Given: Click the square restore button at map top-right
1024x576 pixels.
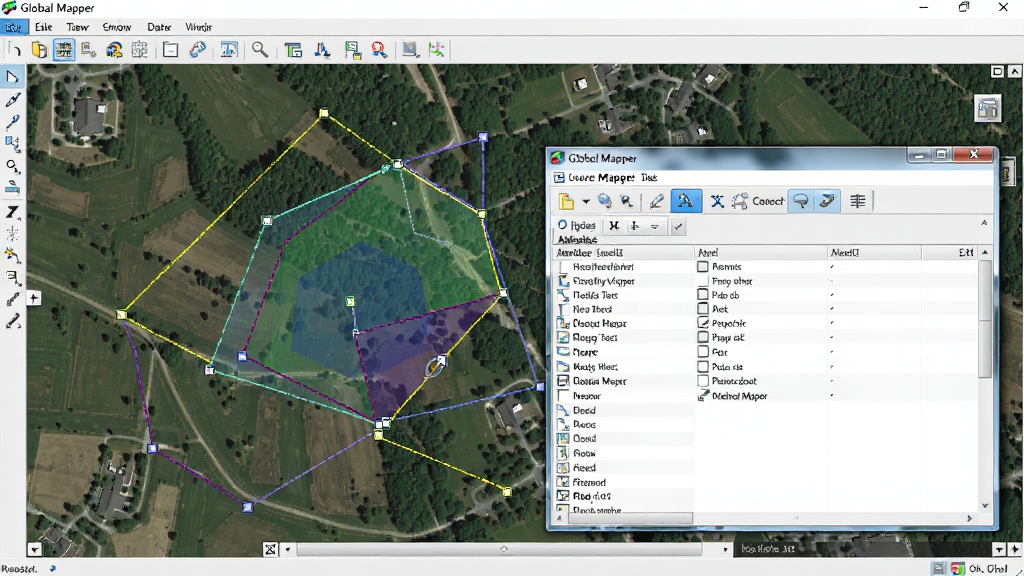Looking at the screenshot, I should [997, 71].
